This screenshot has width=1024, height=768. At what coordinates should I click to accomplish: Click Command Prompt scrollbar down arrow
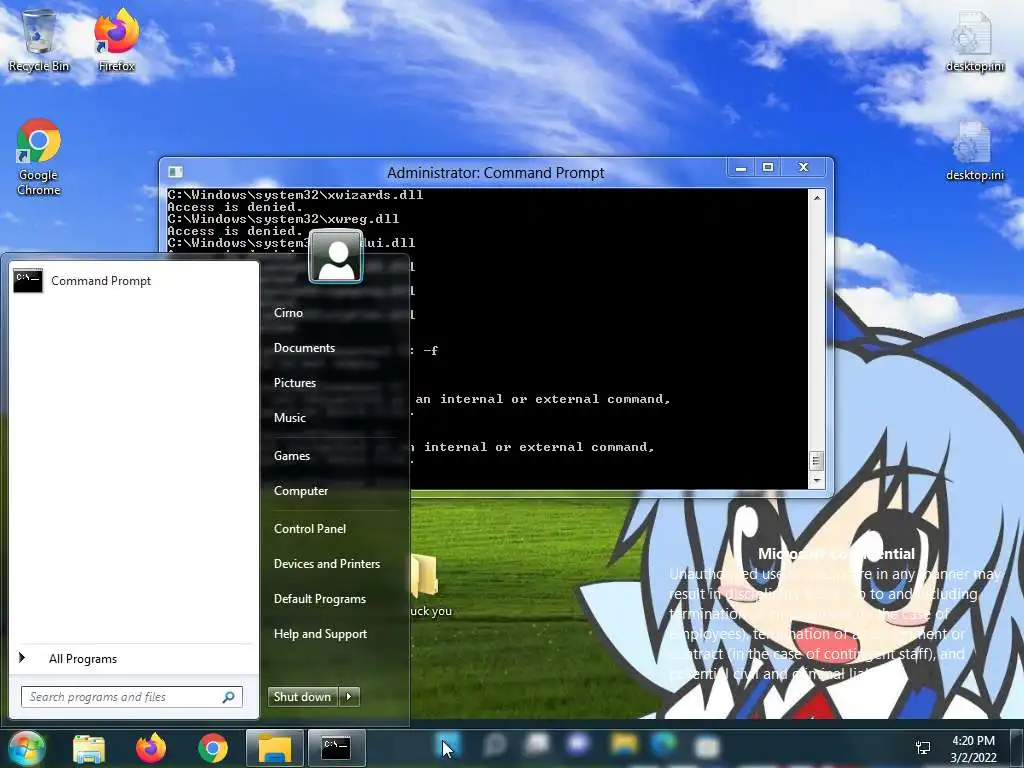click(816, 480)
